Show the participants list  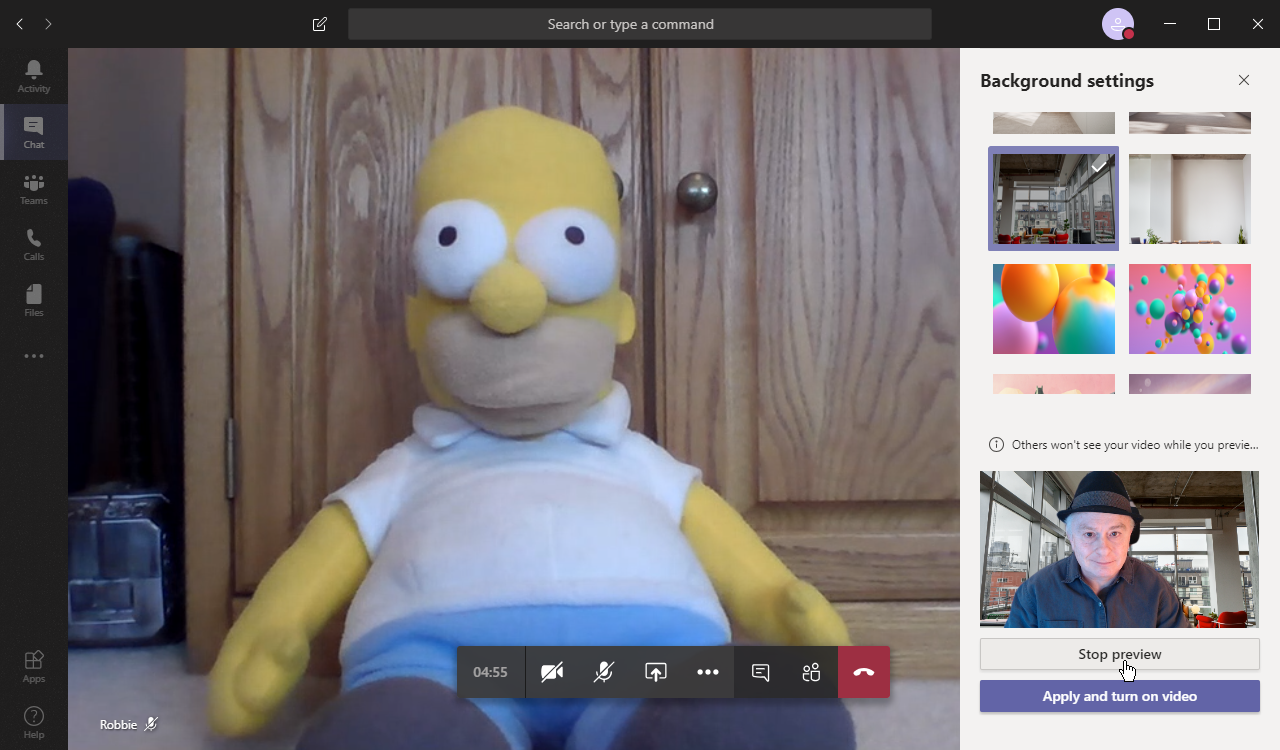pos(811,672)
